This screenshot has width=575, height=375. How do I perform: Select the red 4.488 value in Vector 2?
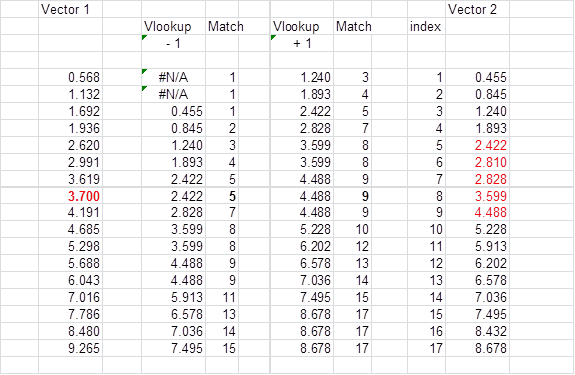(x=477, y=212)
